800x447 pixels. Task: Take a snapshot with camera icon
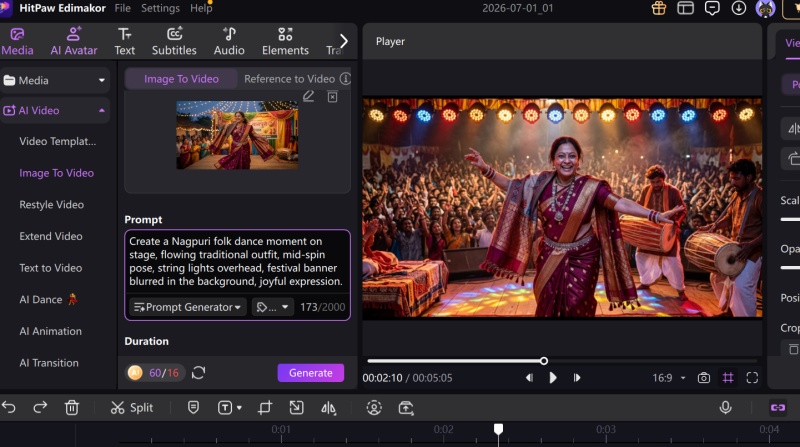[x=704, y=378]
